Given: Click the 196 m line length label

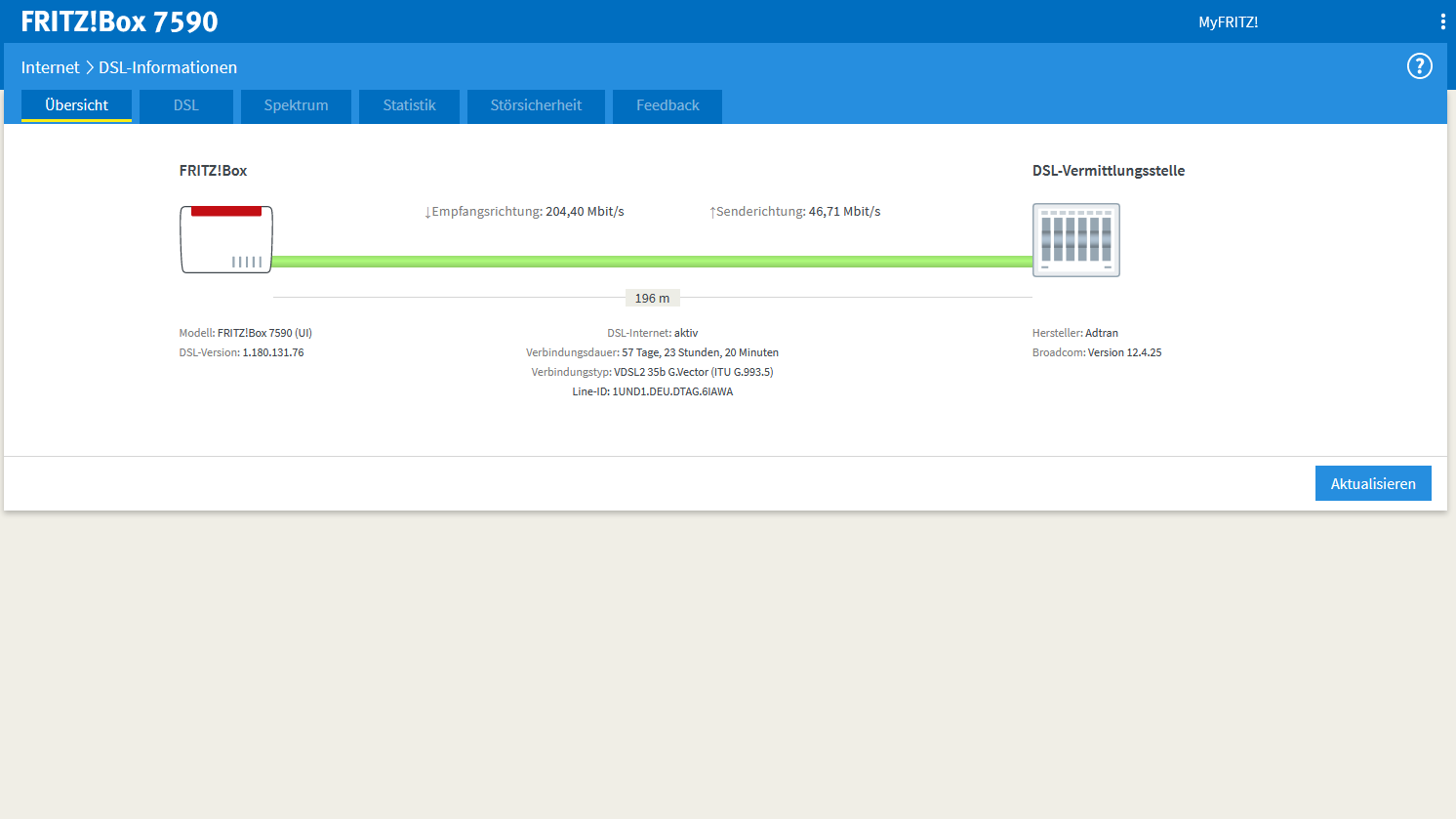Looking at the screenshot, I should [x=652, y=298].
